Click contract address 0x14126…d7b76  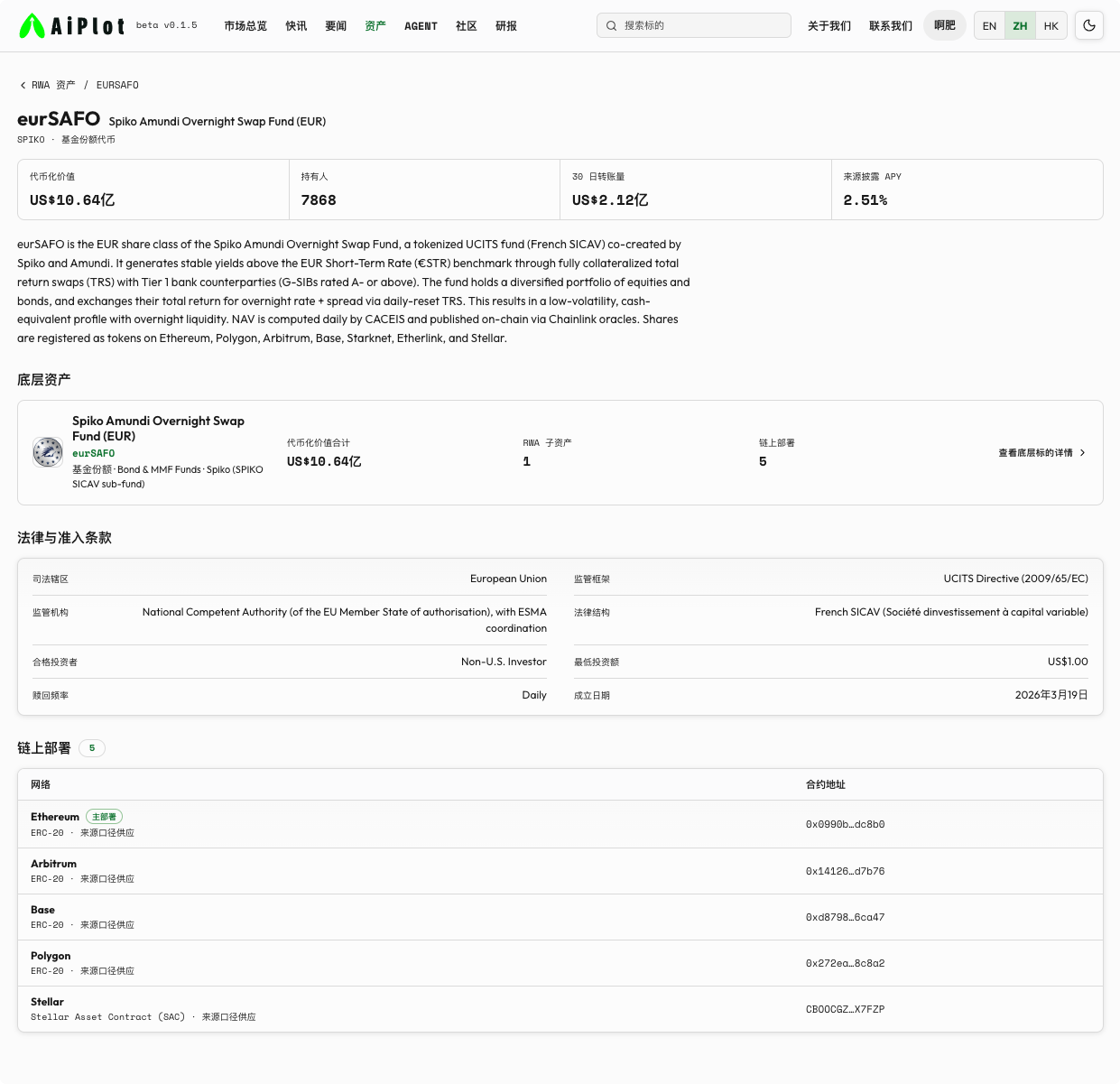coord(845,872)
